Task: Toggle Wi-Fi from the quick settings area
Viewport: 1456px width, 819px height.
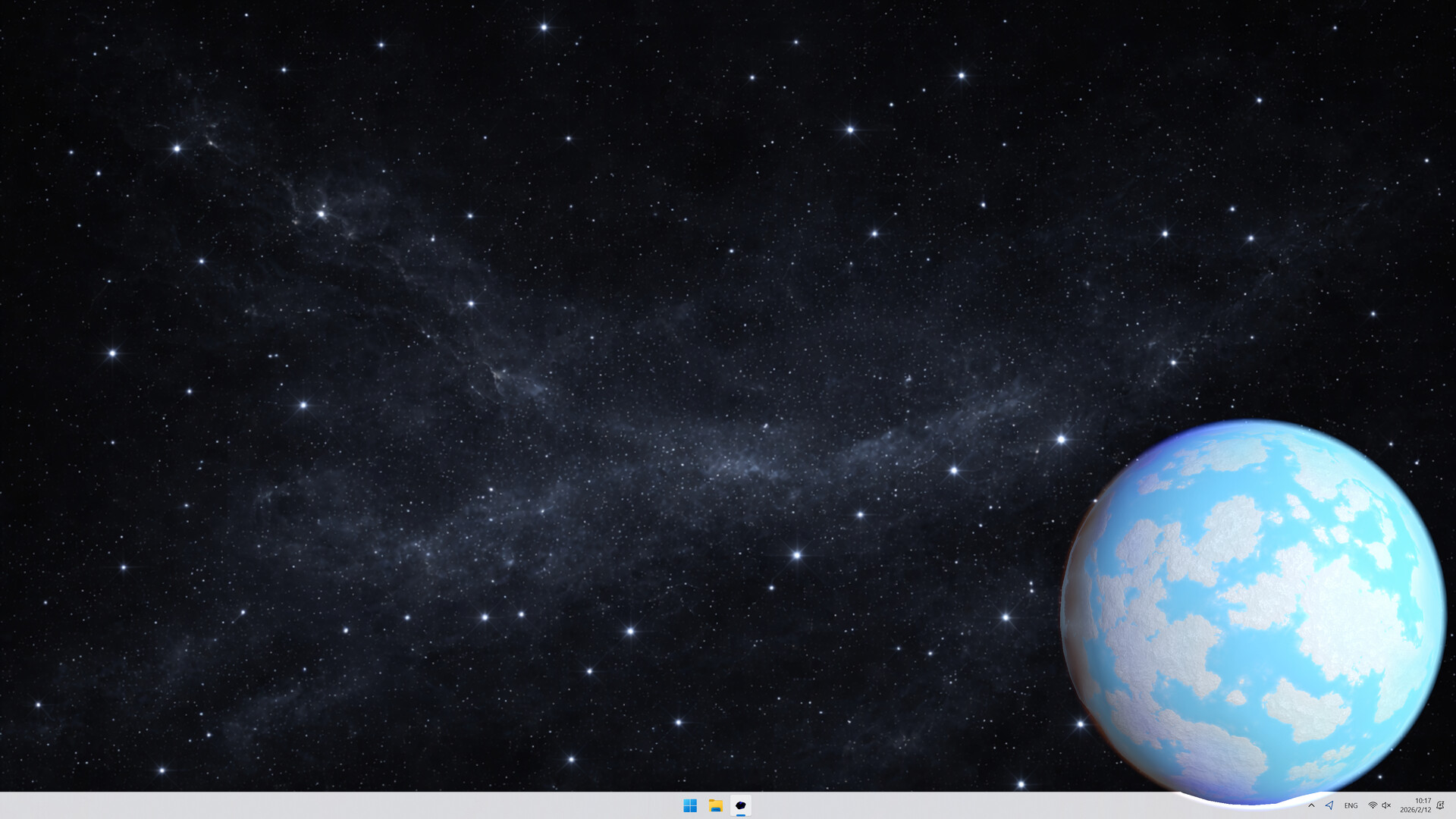Action: tap(1373, 805)
